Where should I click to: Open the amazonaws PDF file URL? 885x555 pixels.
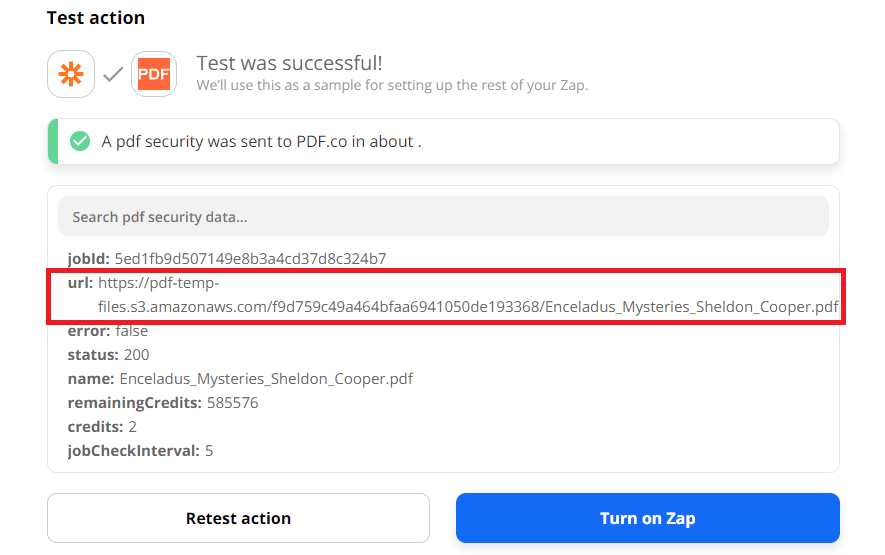tap(467, 306)
